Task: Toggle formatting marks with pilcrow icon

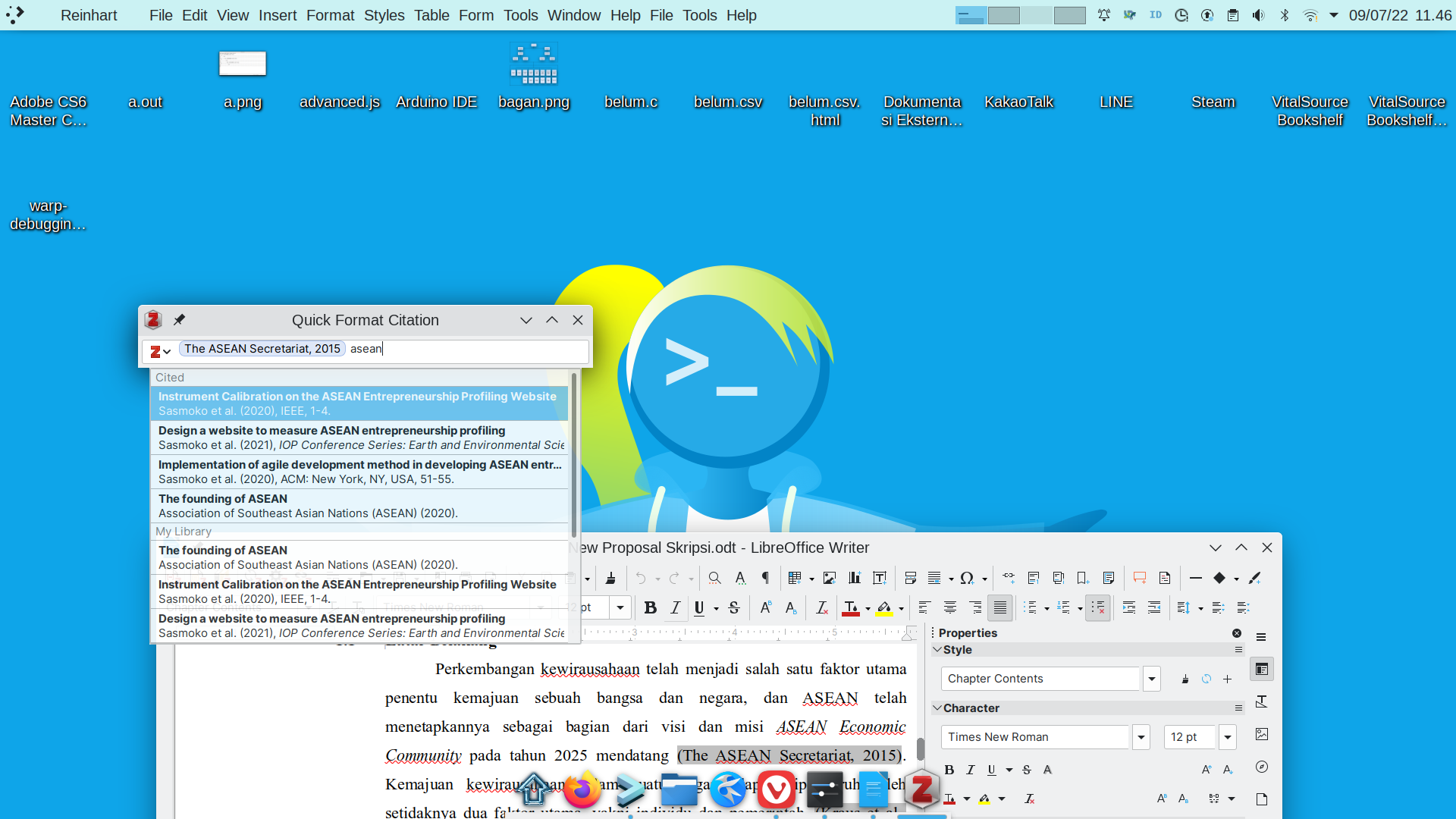Action: (765, 579)
